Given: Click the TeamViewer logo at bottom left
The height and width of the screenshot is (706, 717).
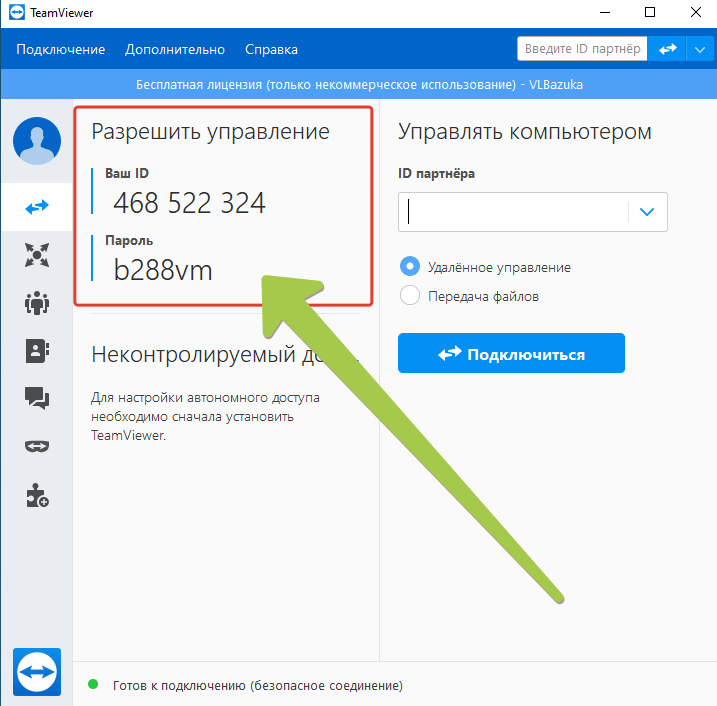Looking at the screenshot, I should (37, 671).
